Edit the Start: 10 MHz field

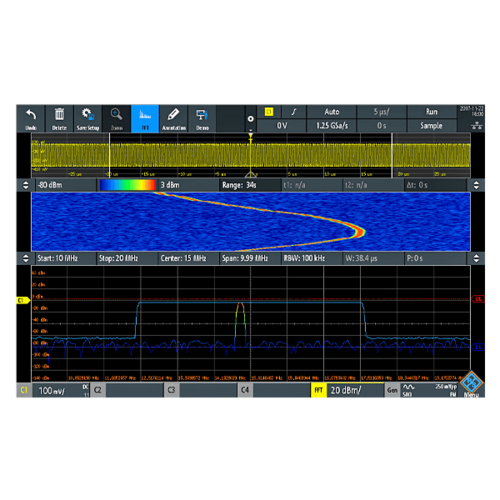[66, 258]
